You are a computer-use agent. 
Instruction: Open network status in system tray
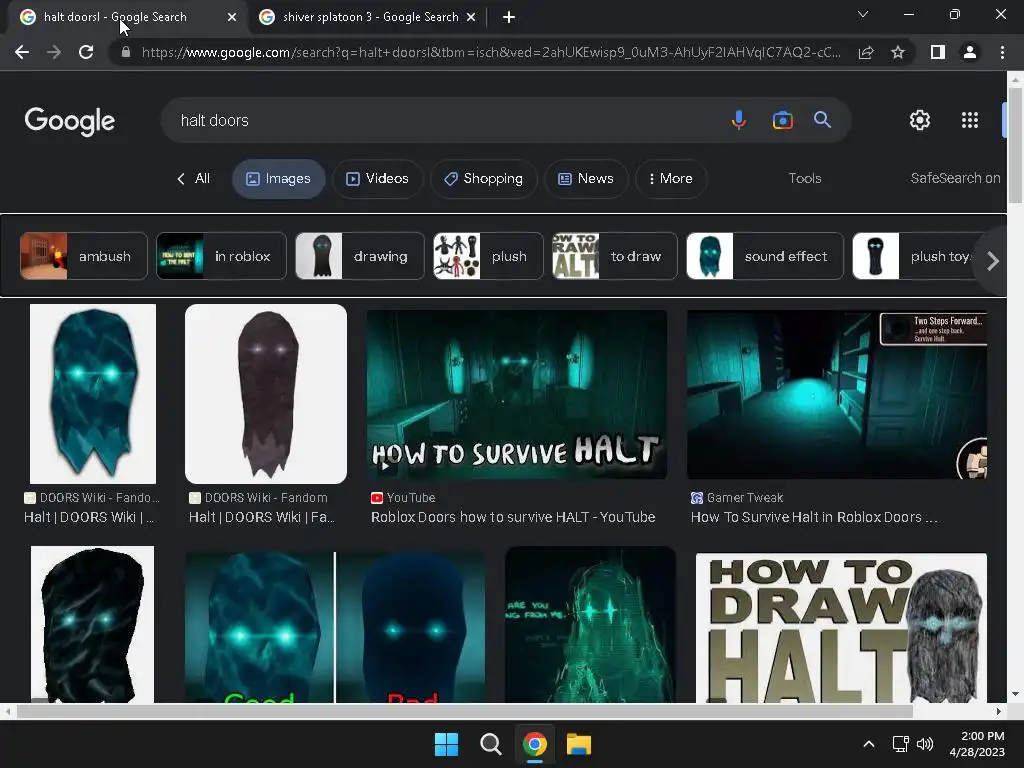(901, 744)
